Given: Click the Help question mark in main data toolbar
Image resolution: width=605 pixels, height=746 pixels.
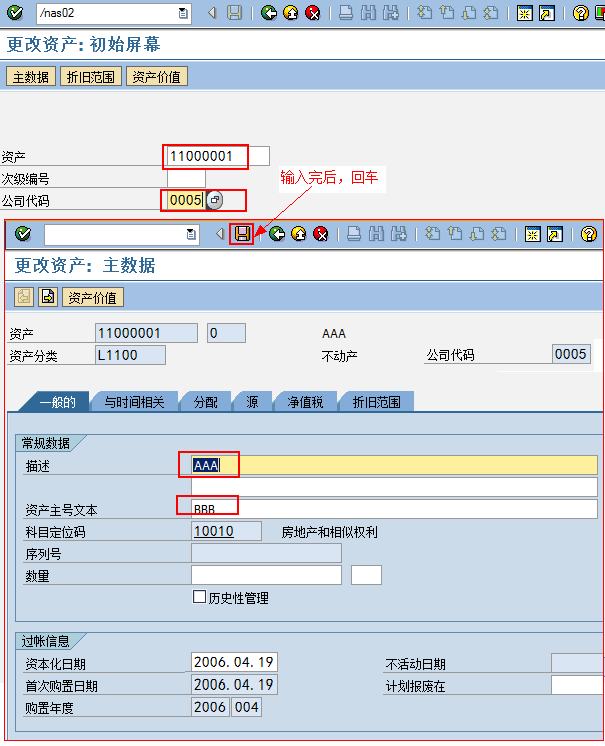Looking at the screenshot, I should pos(588,234).
